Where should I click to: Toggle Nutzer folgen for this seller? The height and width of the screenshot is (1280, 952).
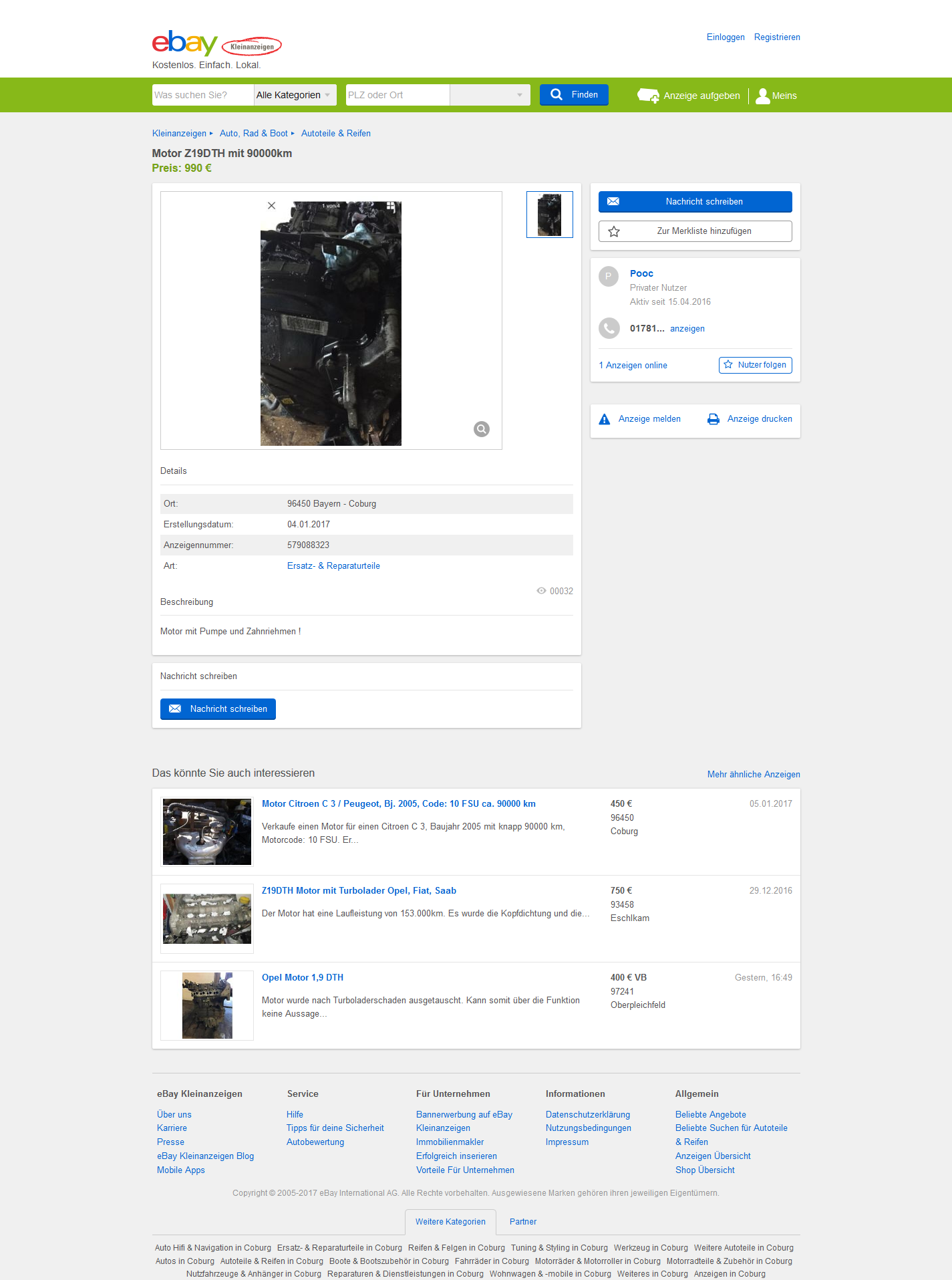756,365
